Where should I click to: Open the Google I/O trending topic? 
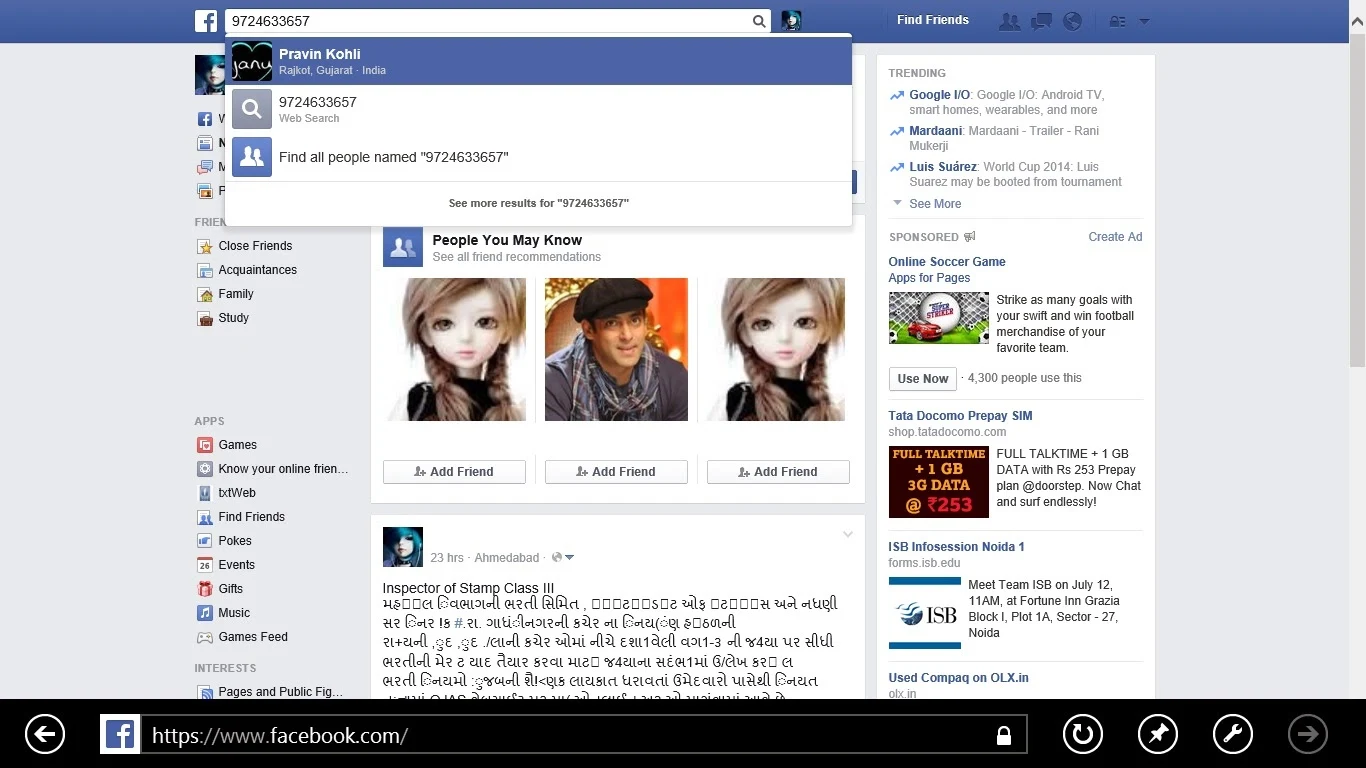(x=939, y=95)
